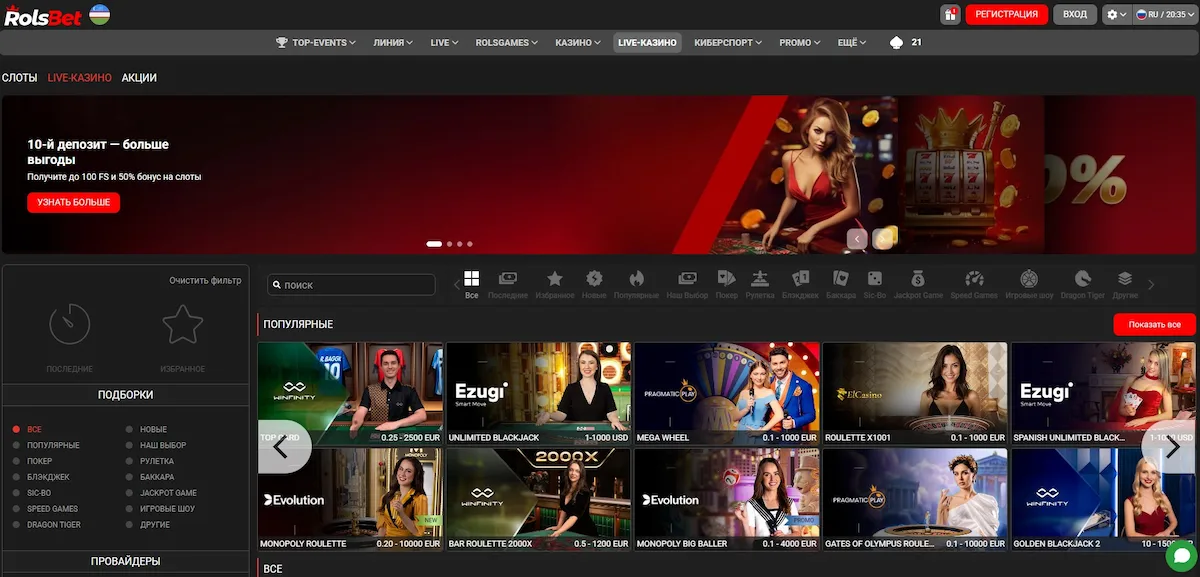
Task: Click the 'поиск' game search field
Action: tap(351, 285)
